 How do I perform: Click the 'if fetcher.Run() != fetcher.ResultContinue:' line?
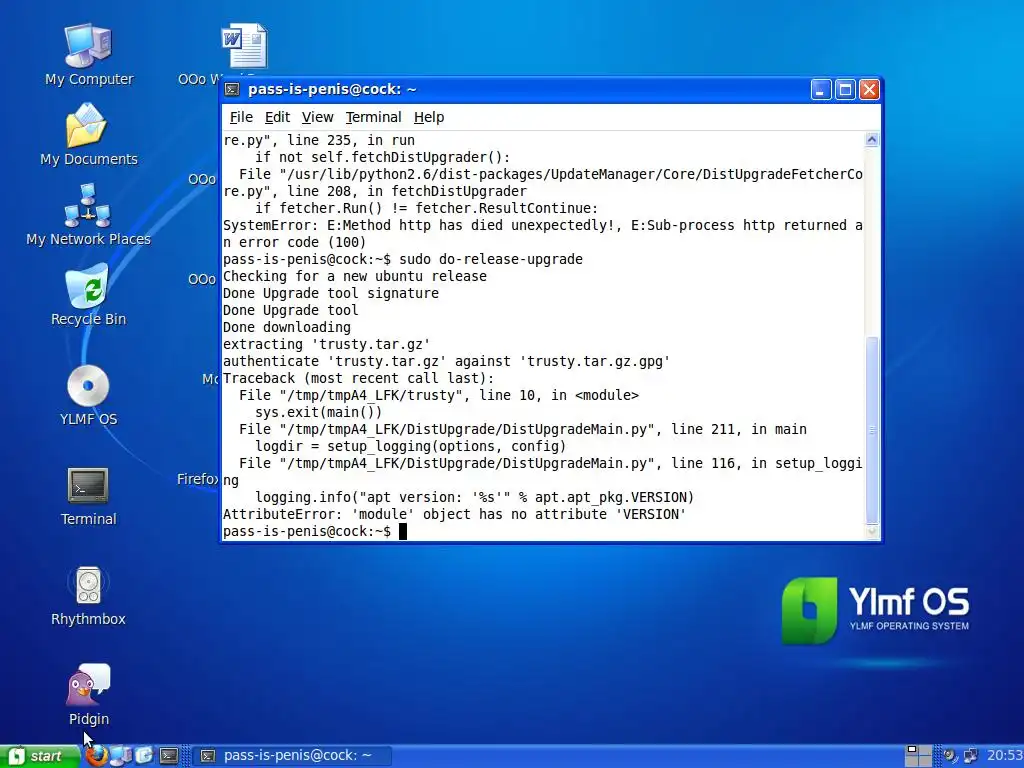(426, 208)
